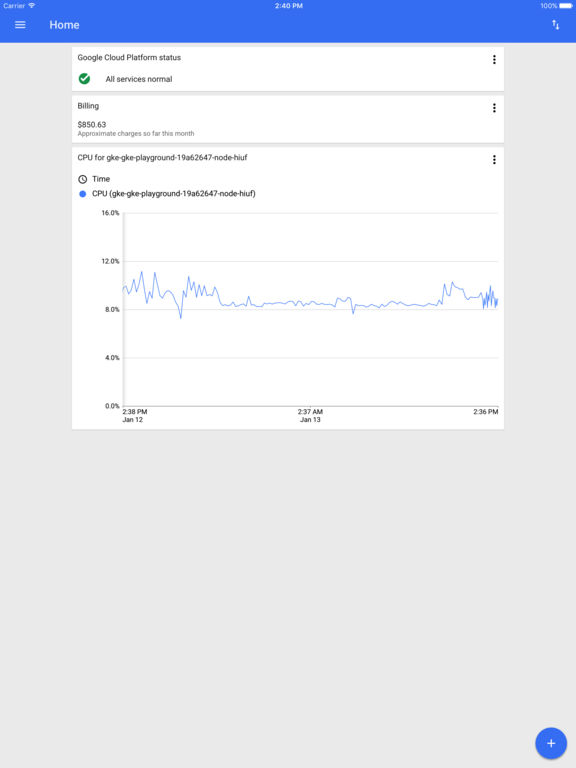Tap the 2:37 AM Jan 13 axis label
Screen dimensions: 576x768
[310, 415]
